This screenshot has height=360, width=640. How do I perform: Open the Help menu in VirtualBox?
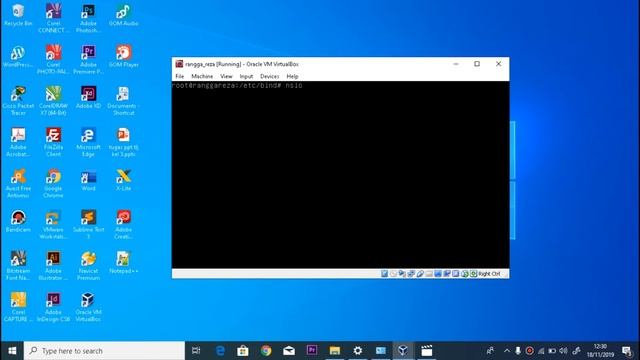pos(292,76)
